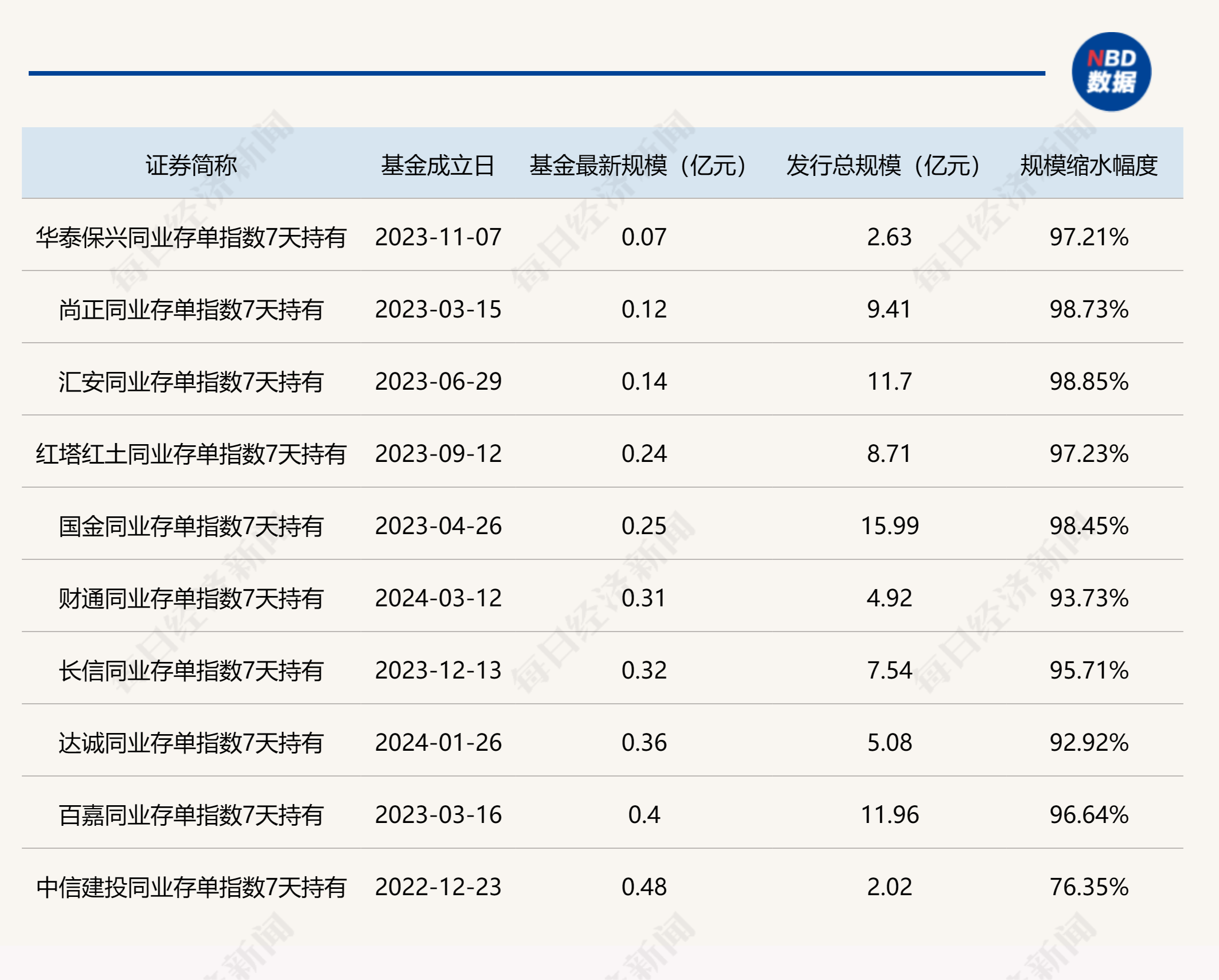Screen dimensions: 1219x980
Task: Click the 基金成立日 column header
Action: (x=438, y=166)
